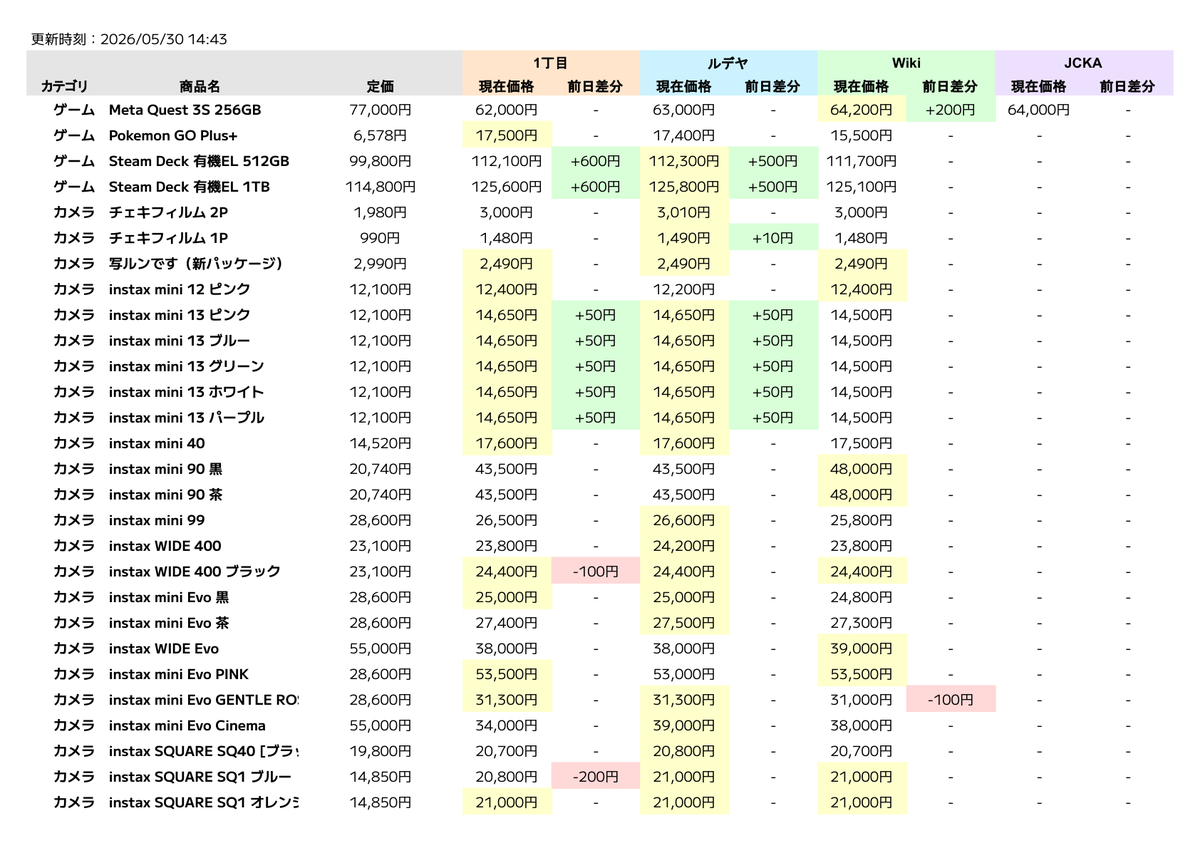The image size is (1200, 848).
Task: Click the 25,800円 Wiki price cell
Action: 862,520
